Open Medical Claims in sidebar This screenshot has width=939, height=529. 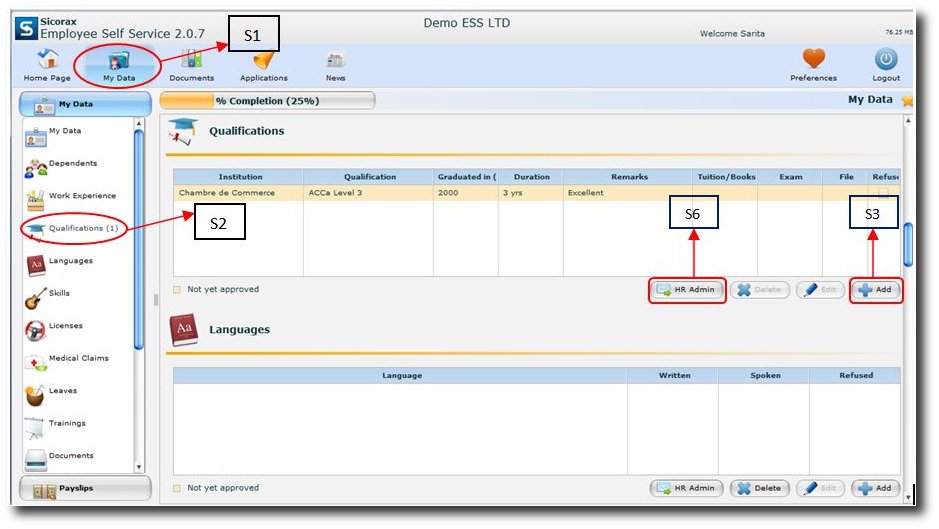[x=78, y=359]
